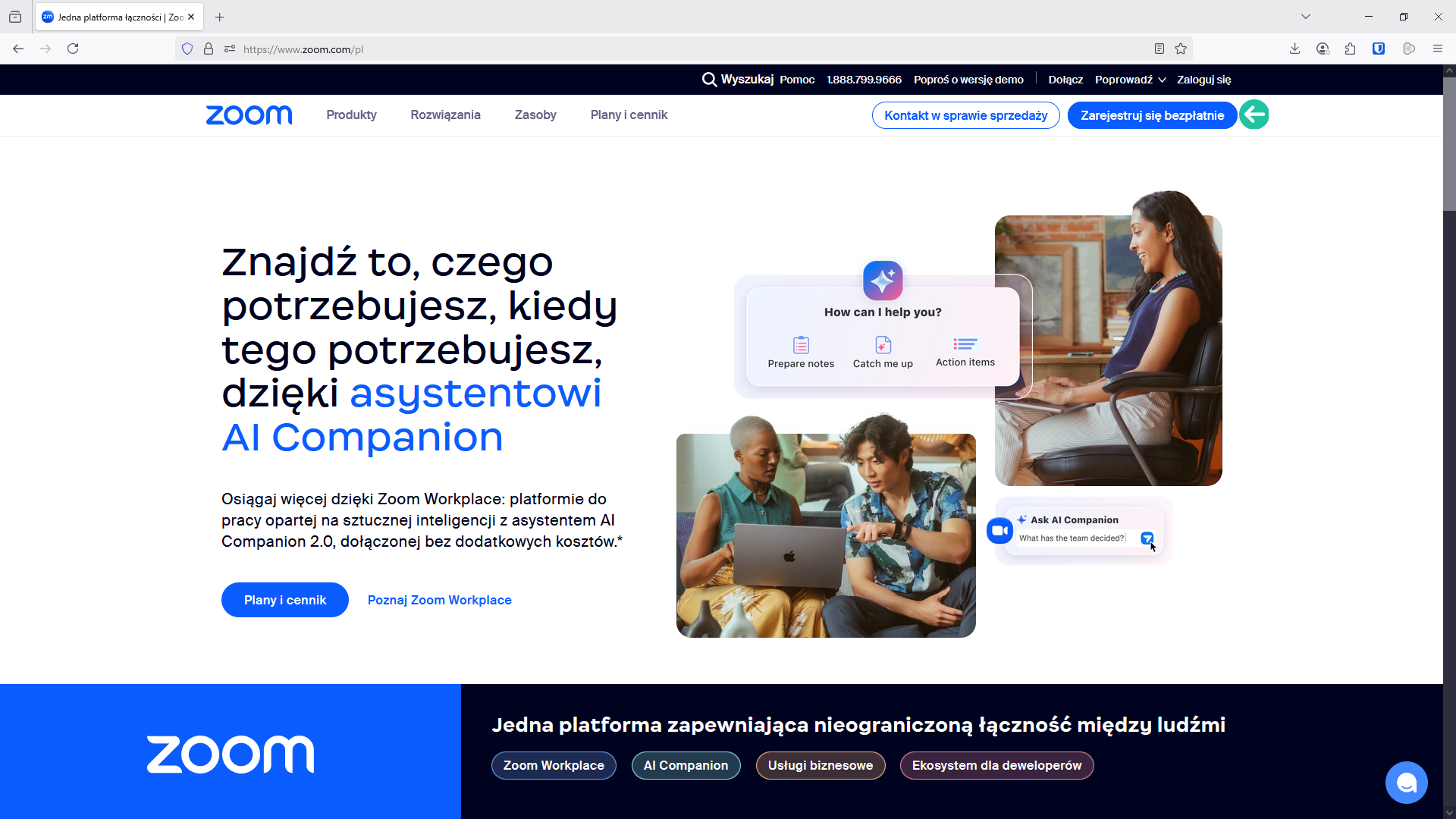1456x819 pixels.
Task: Click the phone number 1.888.799.9666
Action: tap(864, 80)
